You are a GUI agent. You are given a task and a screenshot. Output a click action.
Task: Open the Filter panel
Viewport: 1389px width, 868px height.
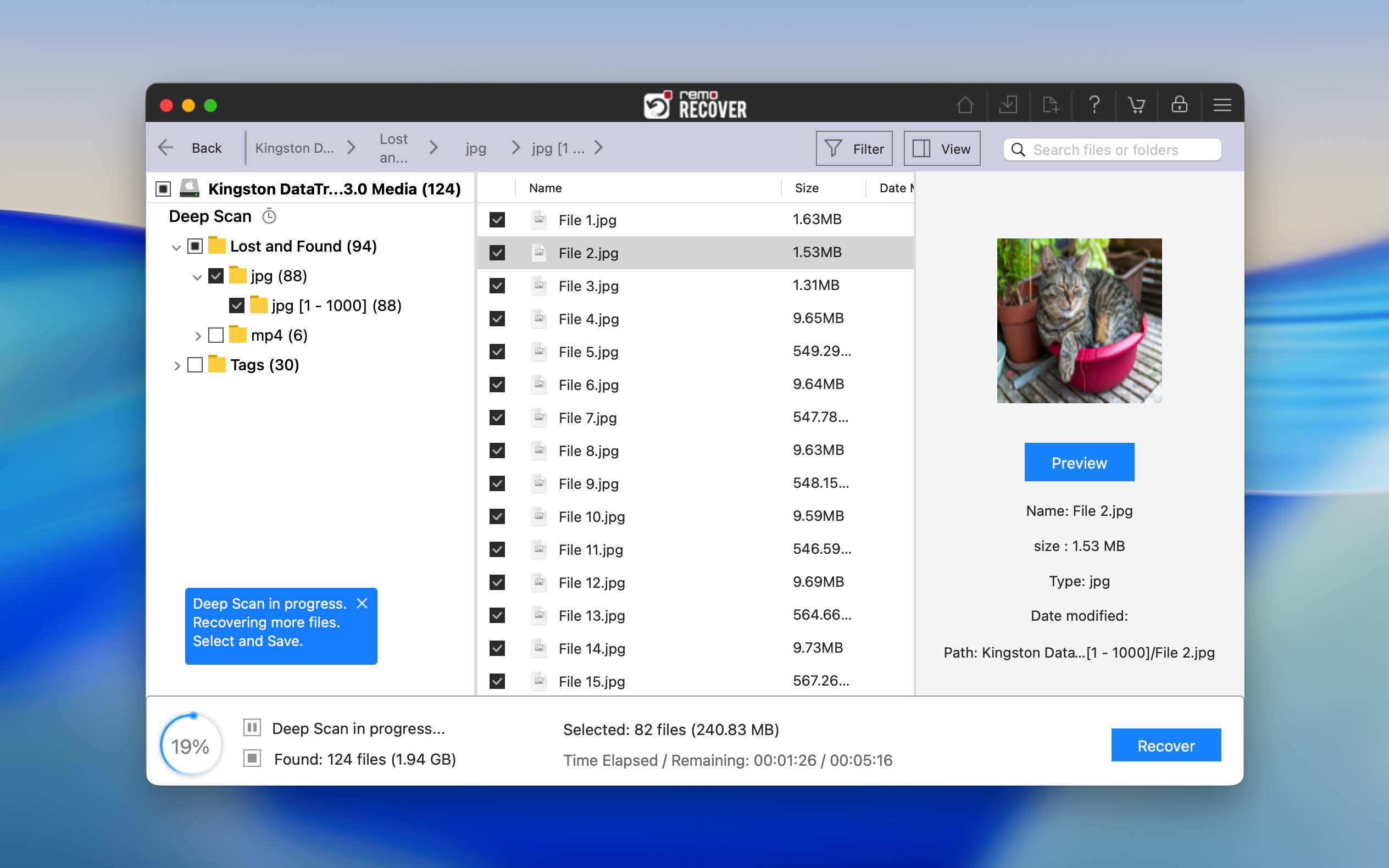tap(853, 148)
